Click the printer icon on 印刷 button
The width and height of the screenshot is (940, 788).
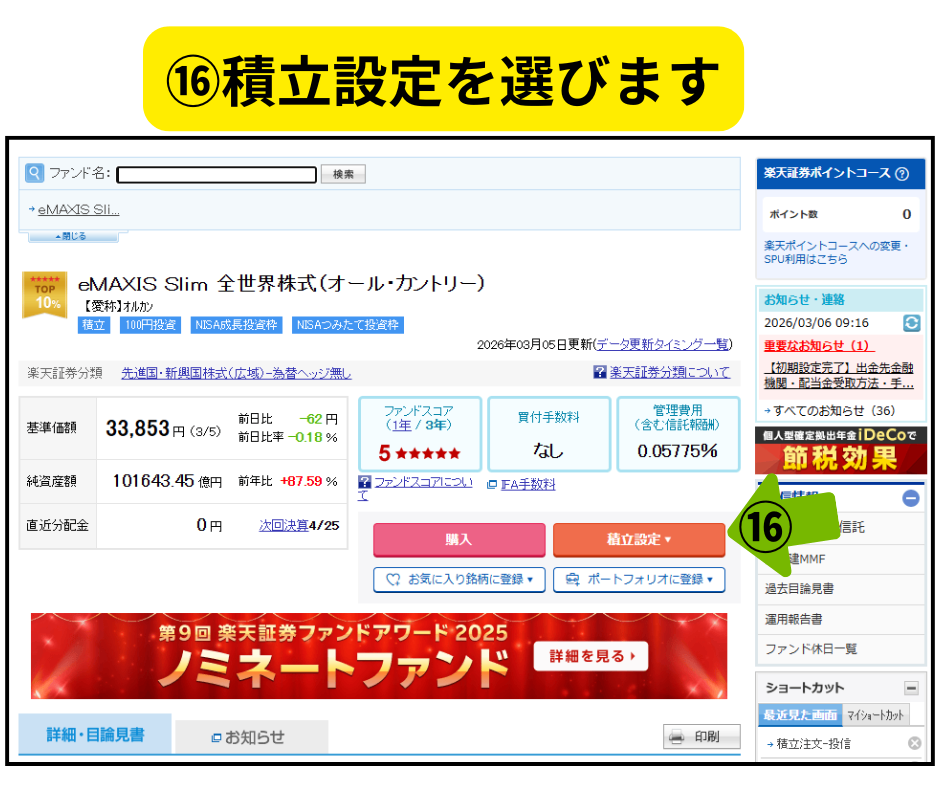pyautogui.click(x=676, y=736)
